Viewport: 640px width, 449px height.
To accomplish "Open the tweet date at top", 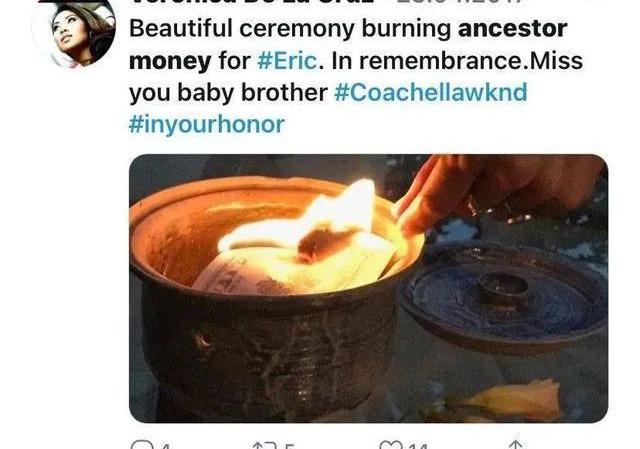I will pyautogui.click(x=460, y=2).
